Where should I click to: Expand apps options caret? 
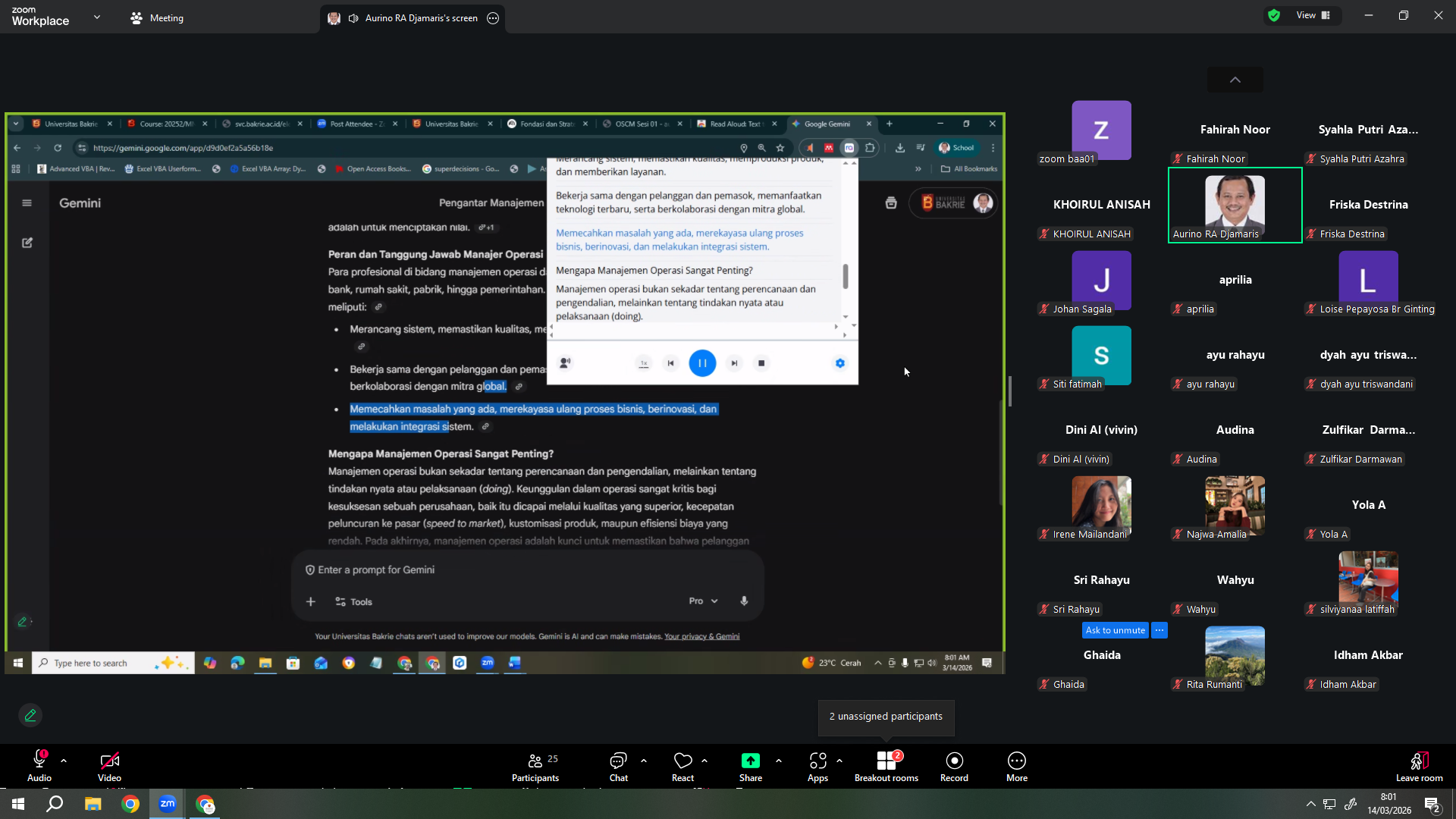coord(839,760)
